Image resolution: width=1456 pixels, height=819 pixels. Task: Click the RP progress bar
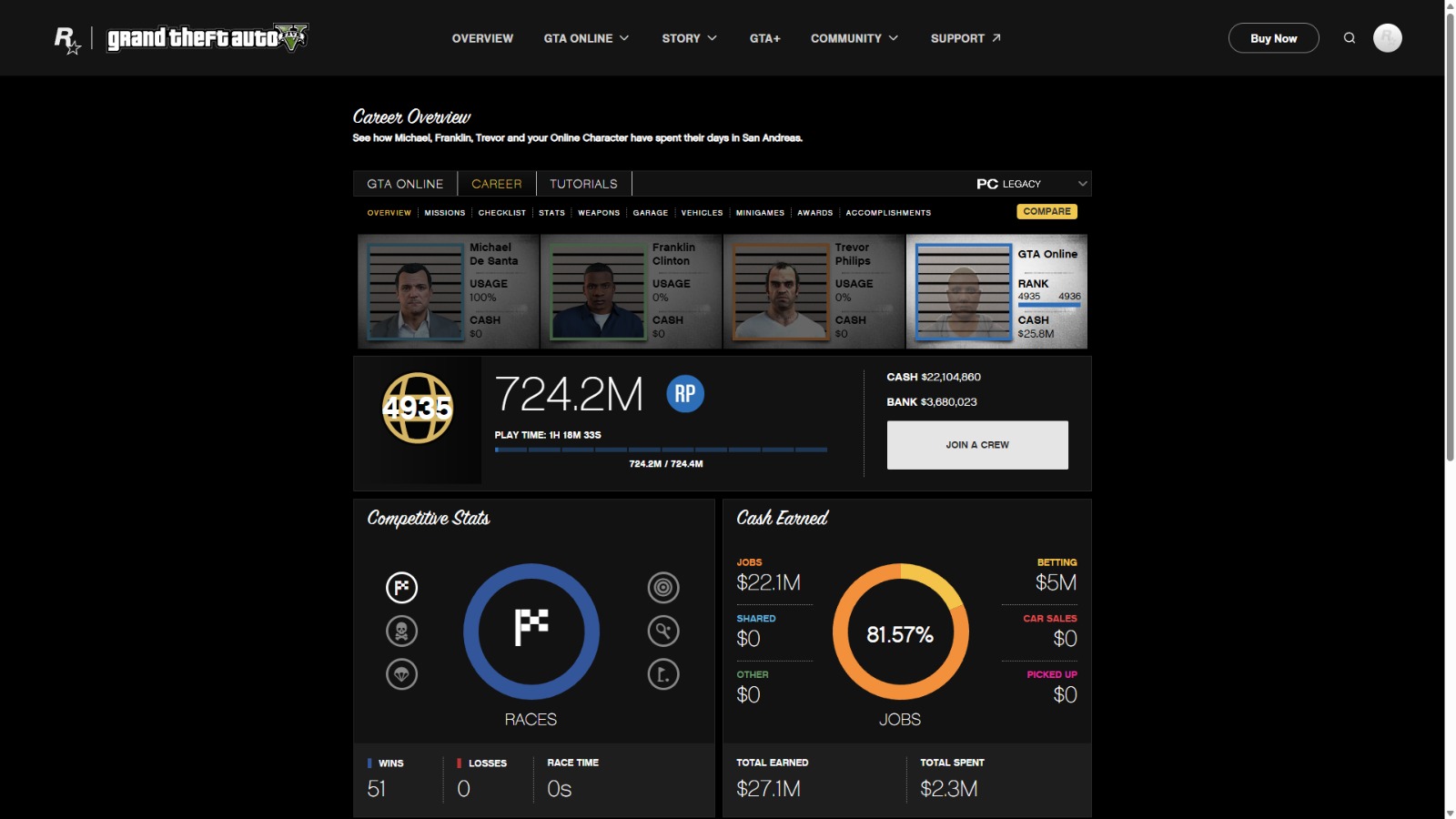pos(661,450)
